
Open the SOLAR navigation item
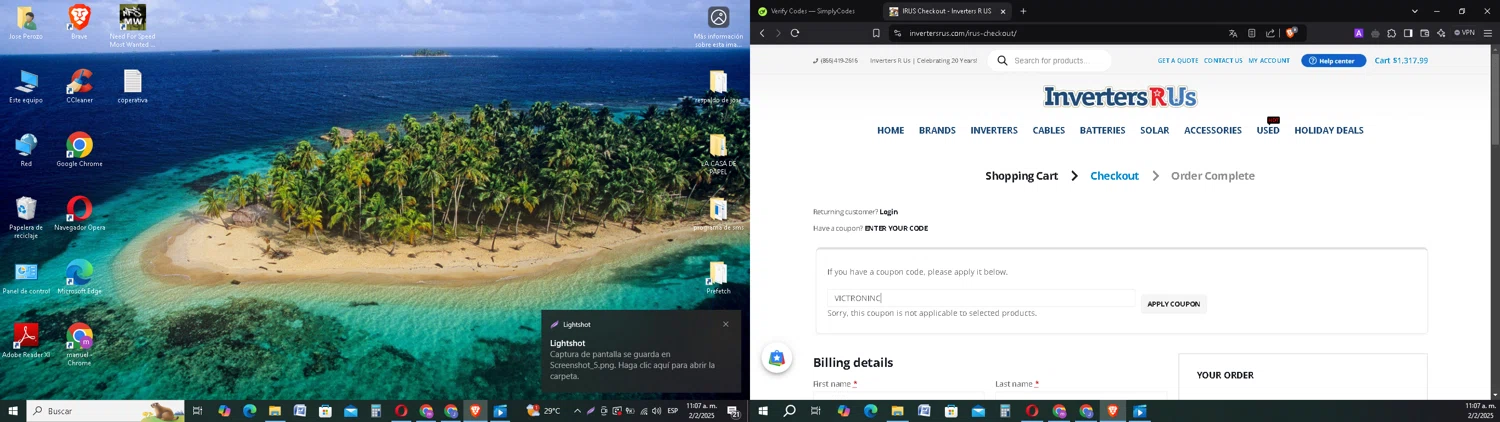[x=1154, y=130]
